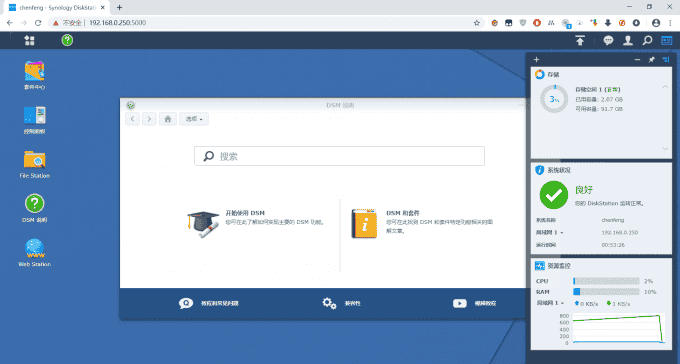Click the taskbar search magnifier icon
This screenshot has height=364, width=680.
pyautogui.click(x=647, y=40)
